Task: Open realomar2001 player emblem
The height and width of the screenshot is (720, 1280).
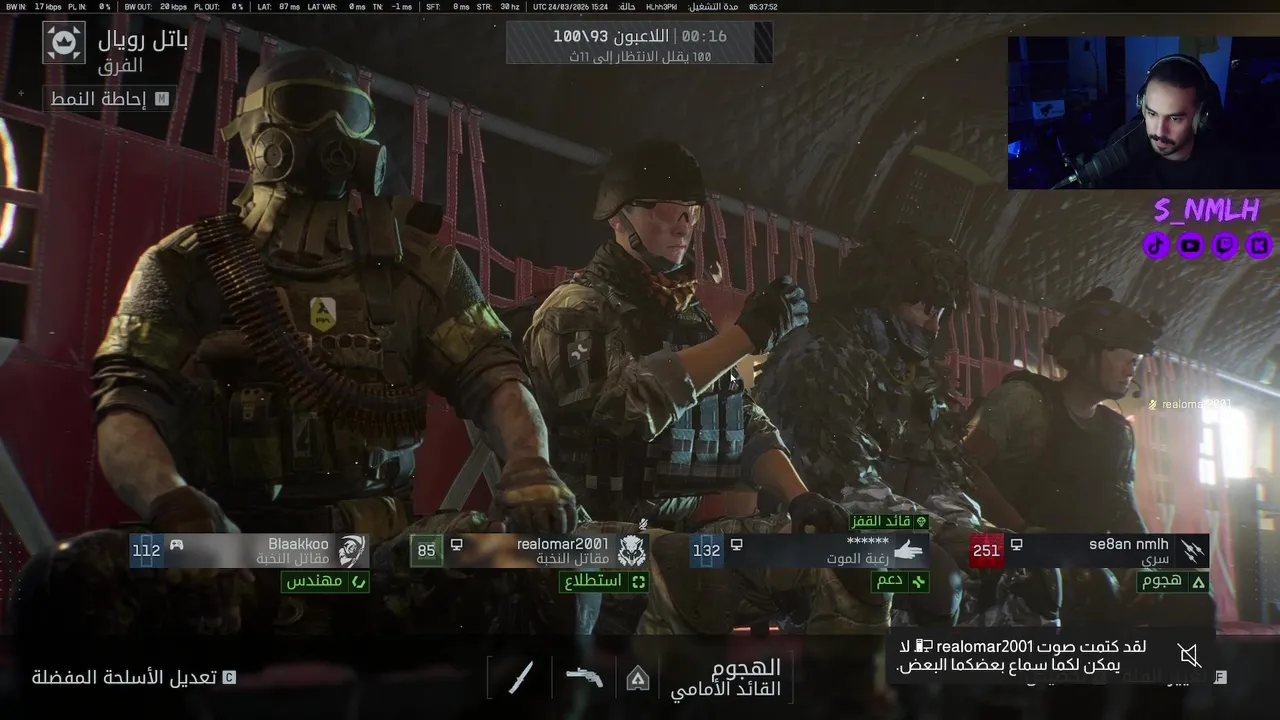Action: (x=631, y=551)
